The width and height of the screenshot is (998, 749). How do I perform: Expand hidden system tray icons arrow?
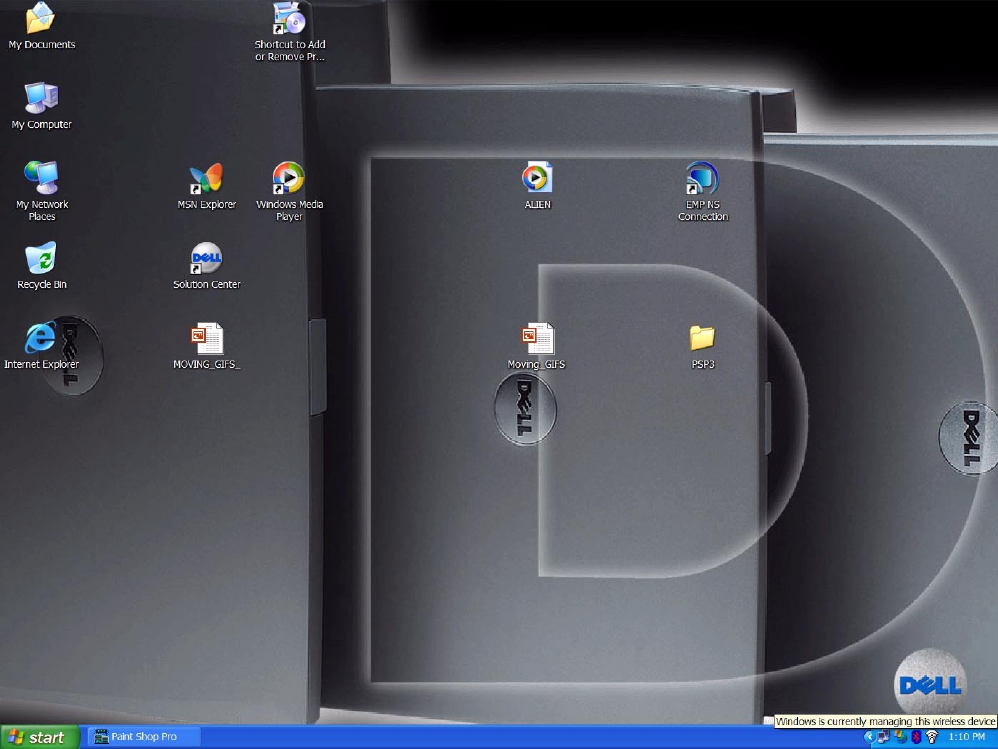869,737
